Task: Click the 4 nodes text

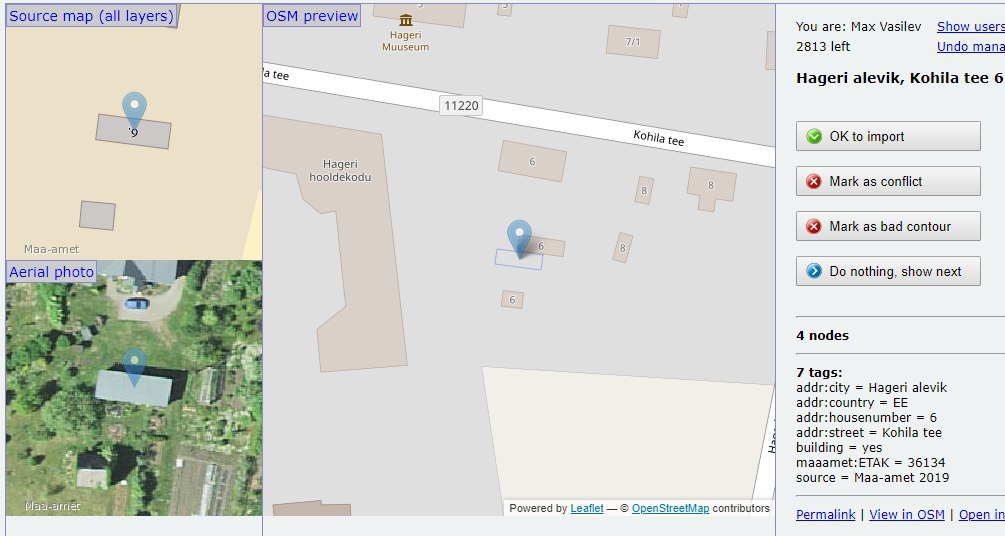Action: (822, 335)
